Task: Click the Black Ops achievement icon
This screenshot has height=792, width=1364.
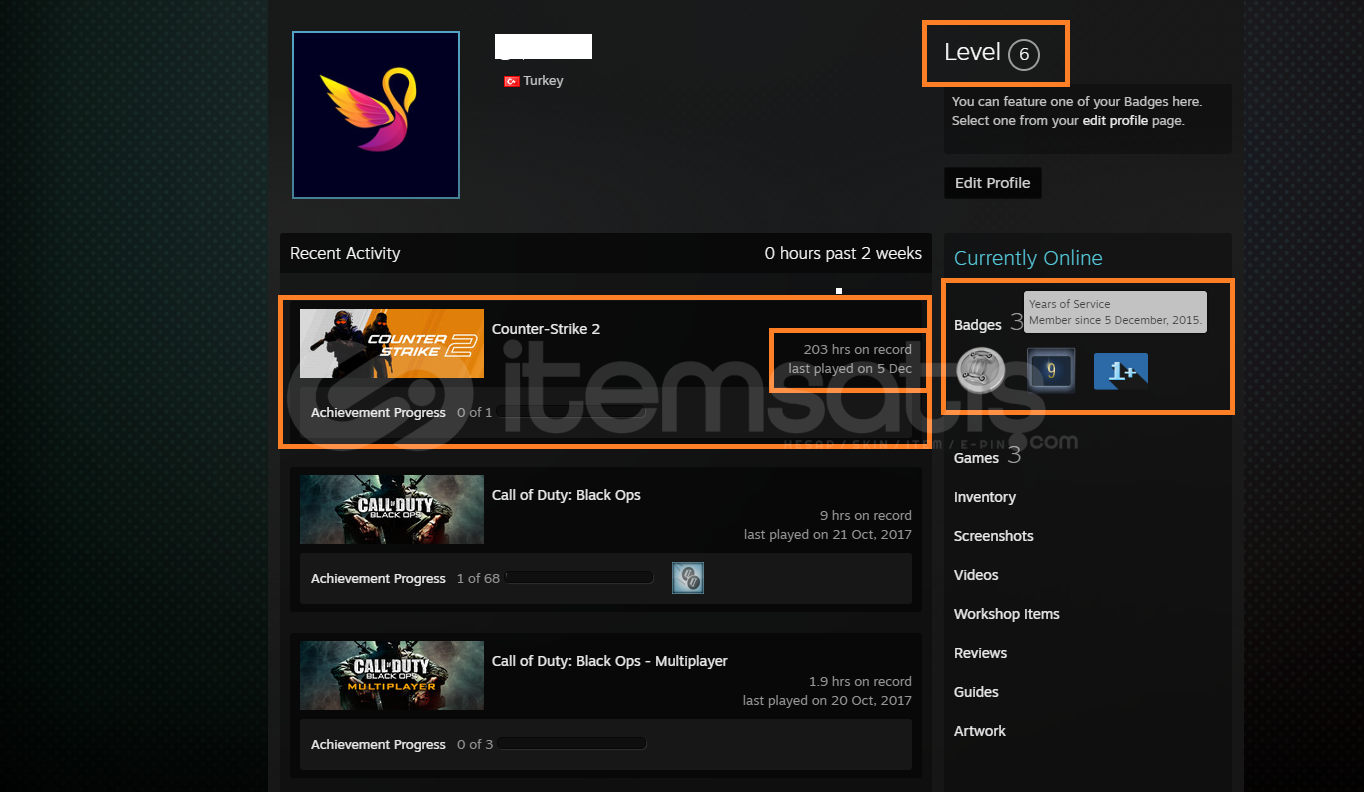Action: click(x=688, y=578)
